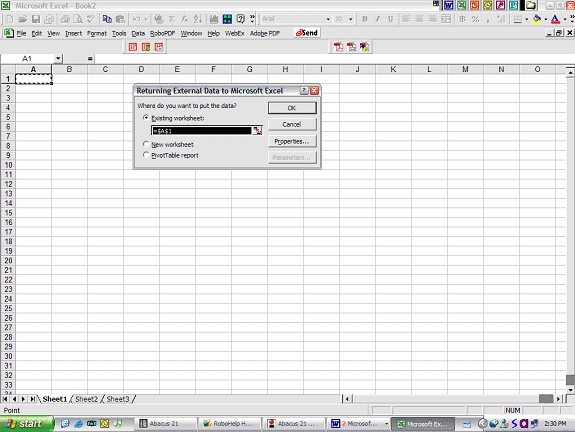Screen dimensions: 575x432
Task: Switch to the Sheet2 tab
Action: 87,399
